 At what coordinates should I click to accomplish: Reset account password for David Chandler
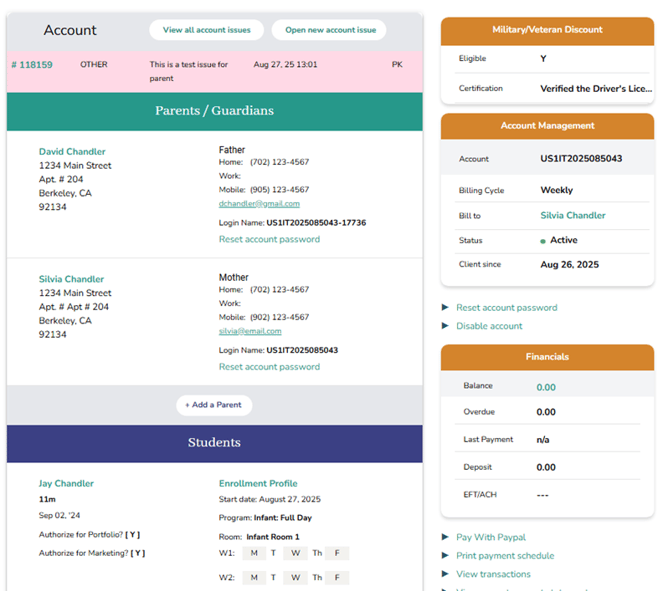point(269,240)
